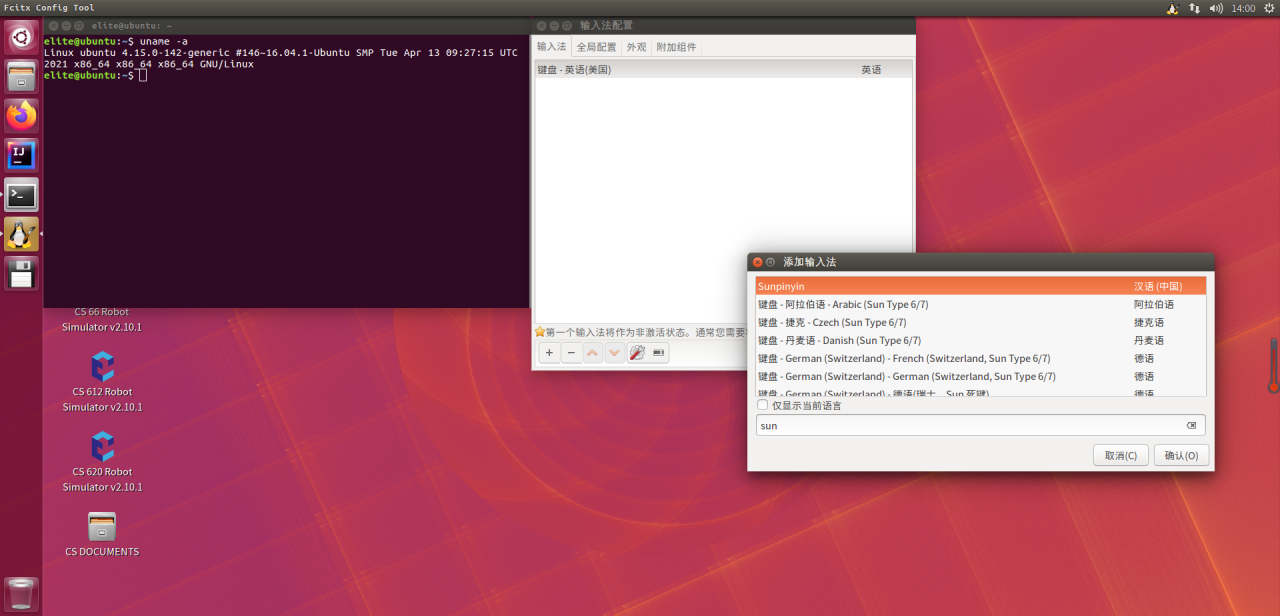1280x616 pixels.
Task: Click the 确认(O) button
Action: (x=1182, y=456)
